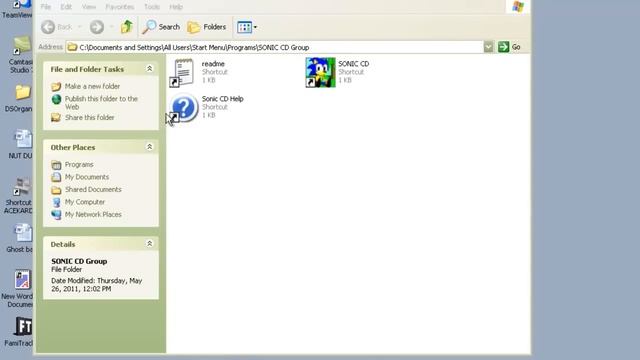Open the Forward history dropdown arrow
640x360 pixels.
(111, 27)
